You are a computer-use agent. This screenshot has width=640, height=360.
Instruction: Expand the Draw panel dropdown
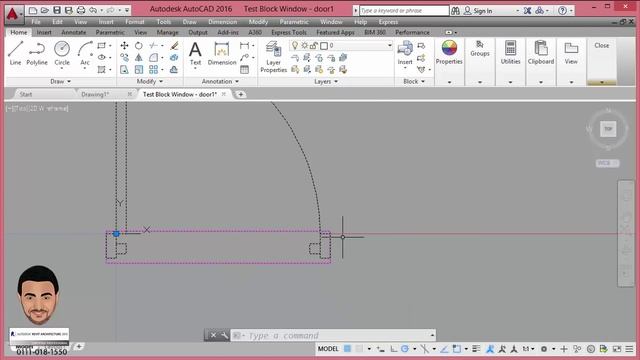click(x=60, y=82)
